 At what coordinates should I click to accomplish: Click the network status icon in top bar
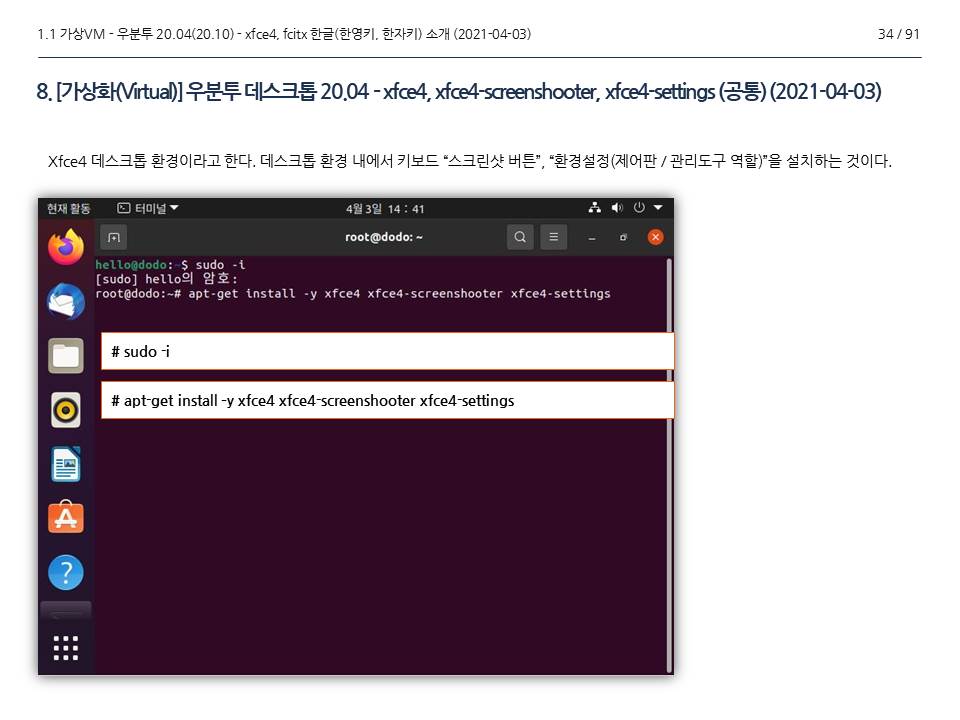[x=594, y=208]
